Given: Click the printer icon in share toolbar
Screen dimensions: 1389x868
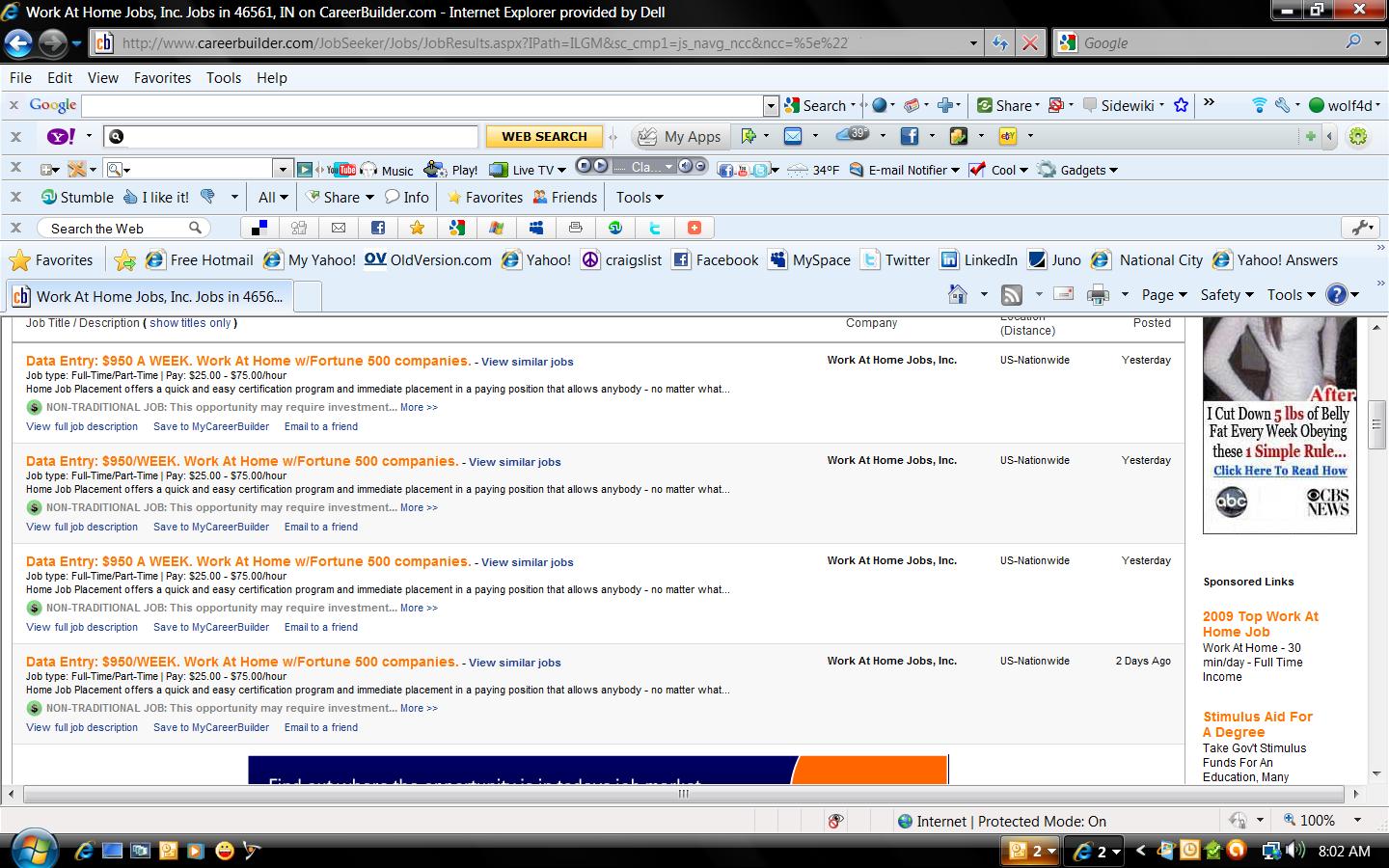Looking at the screenshot, I should coord(576,228).
